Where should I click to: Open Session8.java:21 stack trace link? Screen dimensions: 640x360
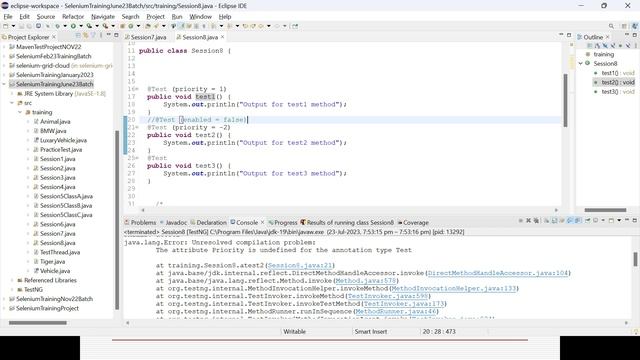[x=300, y=265]
